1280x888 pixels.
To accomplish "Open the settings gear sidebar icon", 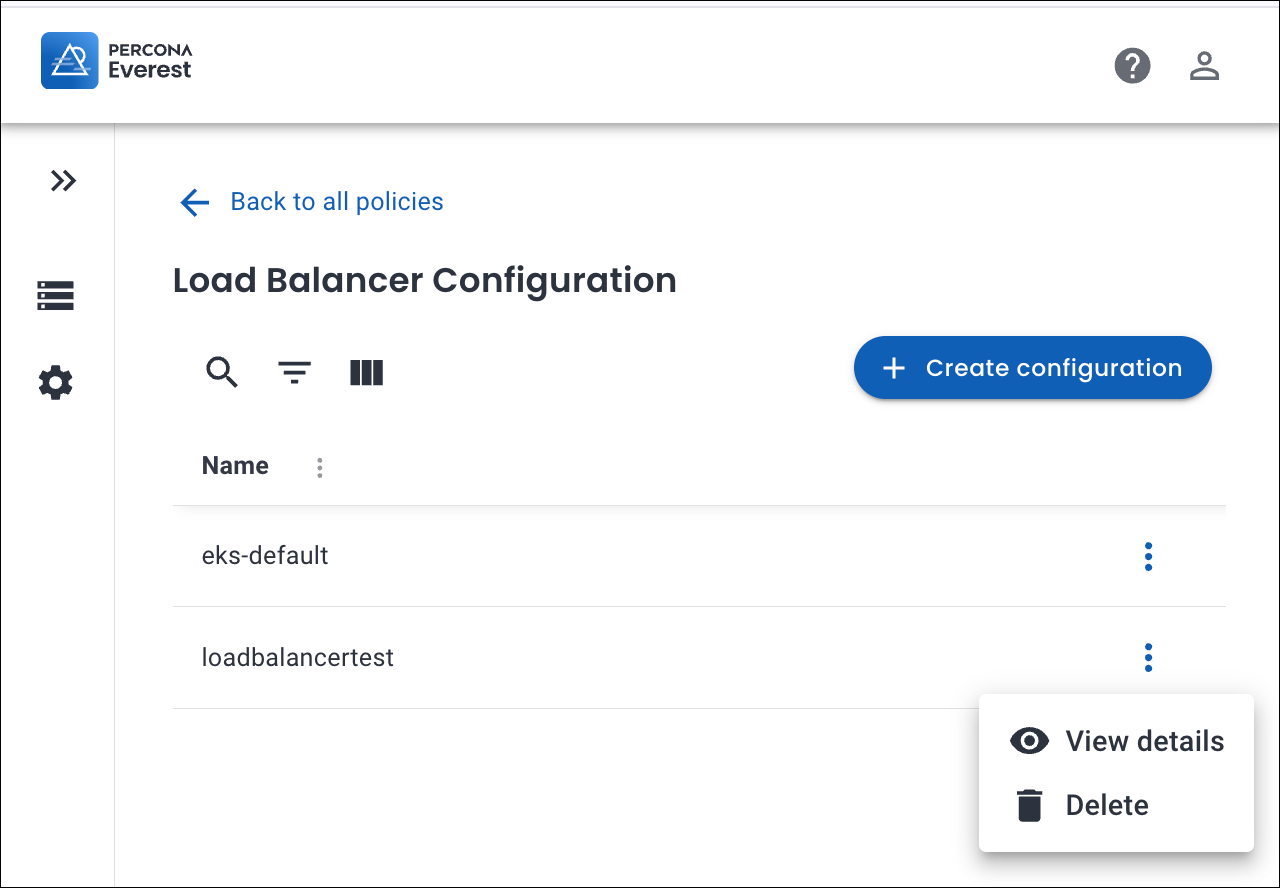I will click(x=56, y=383).
